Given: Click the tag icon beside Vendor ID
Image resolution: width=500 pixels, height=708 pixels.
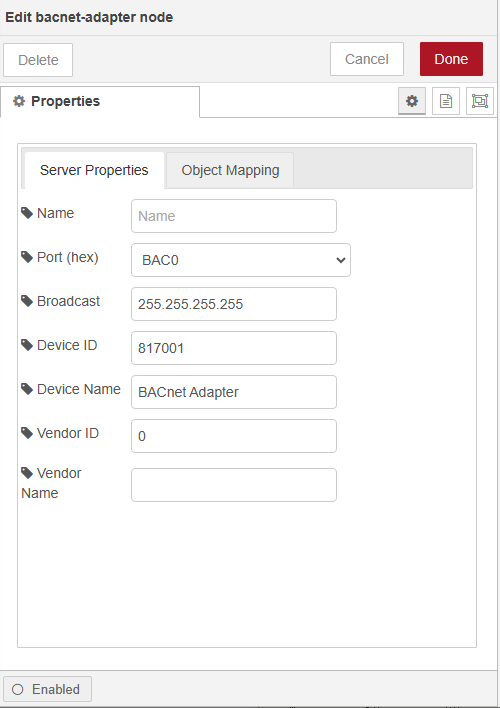Looking at the screenshot, I should click(x=27, y=433).
